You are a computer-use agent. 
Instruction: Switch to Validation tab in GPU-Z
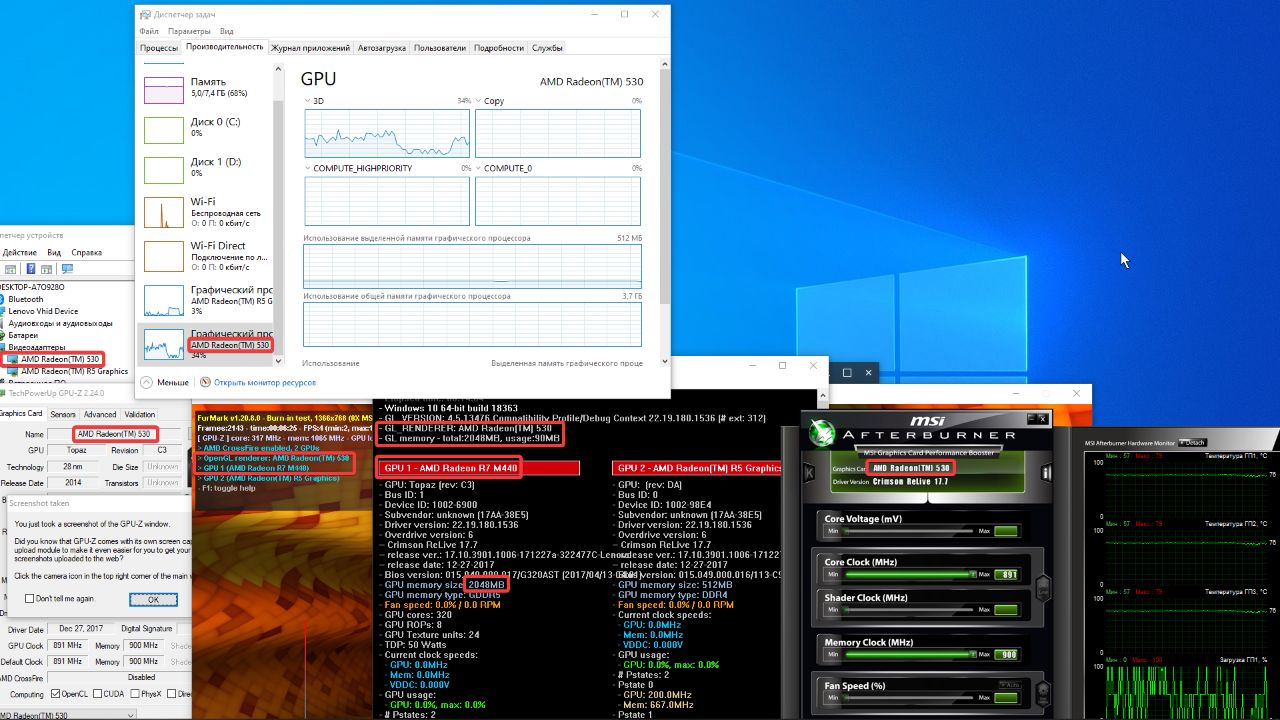pyautogui.click(x=140, y=414)
